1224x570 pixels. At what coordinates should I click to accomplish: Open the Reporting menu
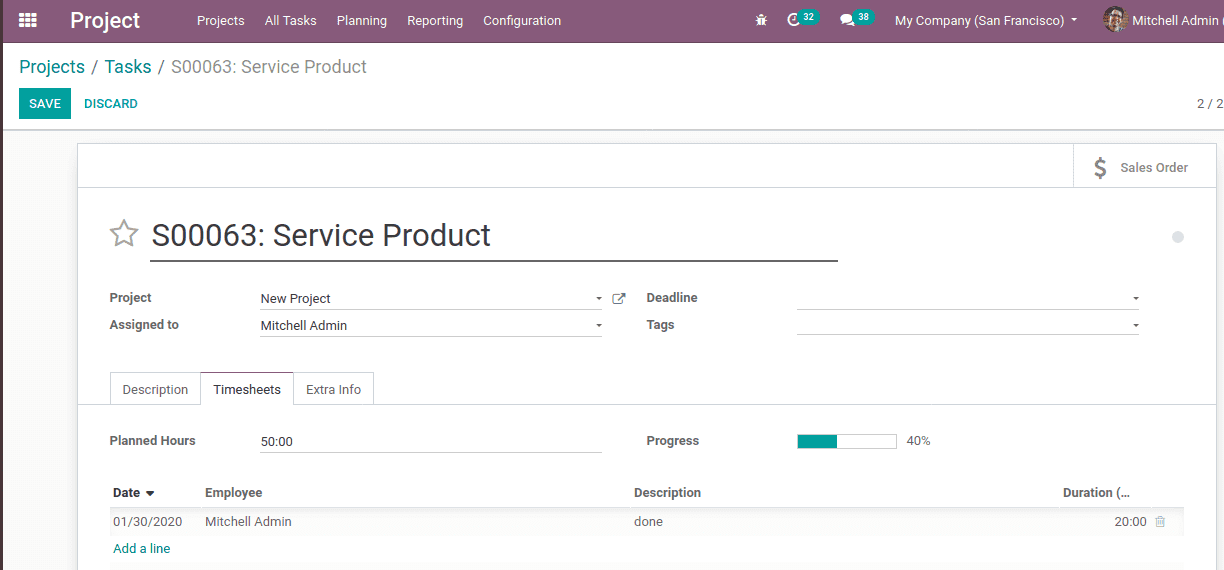[x=435, y=20]
